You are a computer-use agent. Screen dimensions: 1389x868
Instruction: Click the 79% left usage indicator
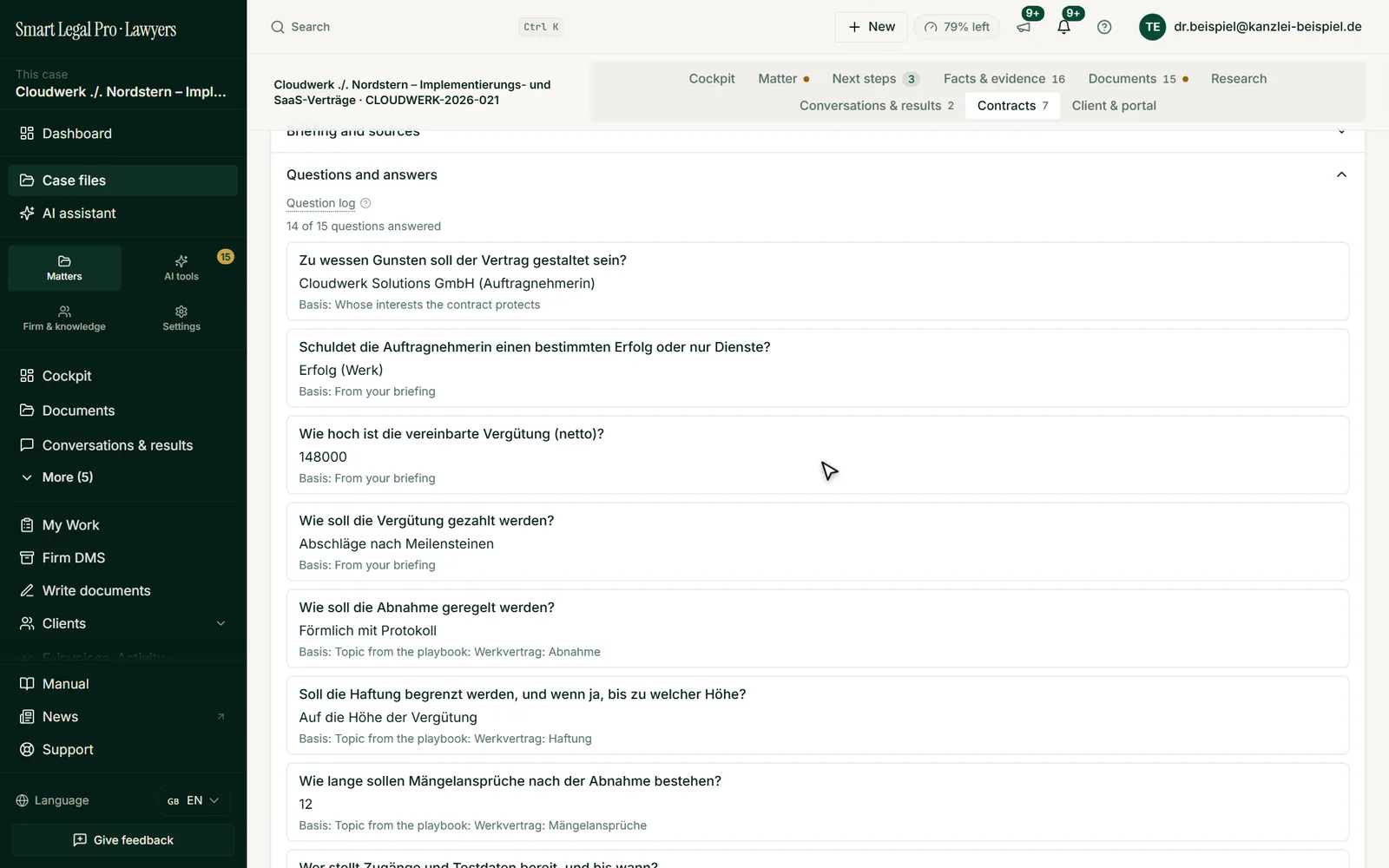(x=957, y=27)
